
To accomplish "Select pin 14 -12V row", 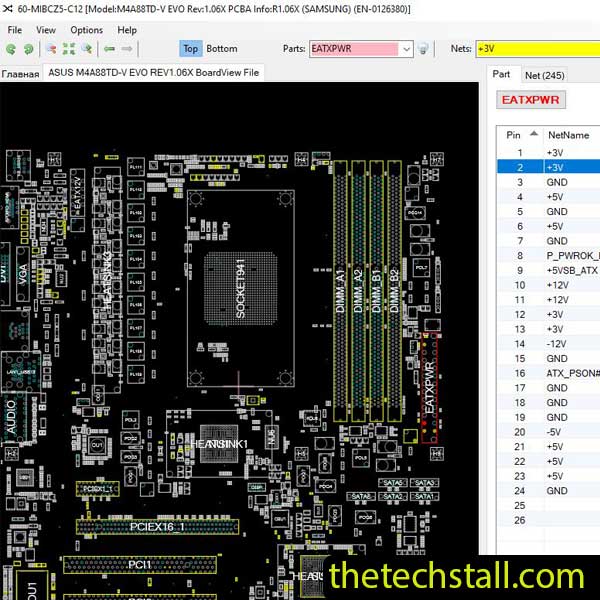I will click(x=548, y=344).
